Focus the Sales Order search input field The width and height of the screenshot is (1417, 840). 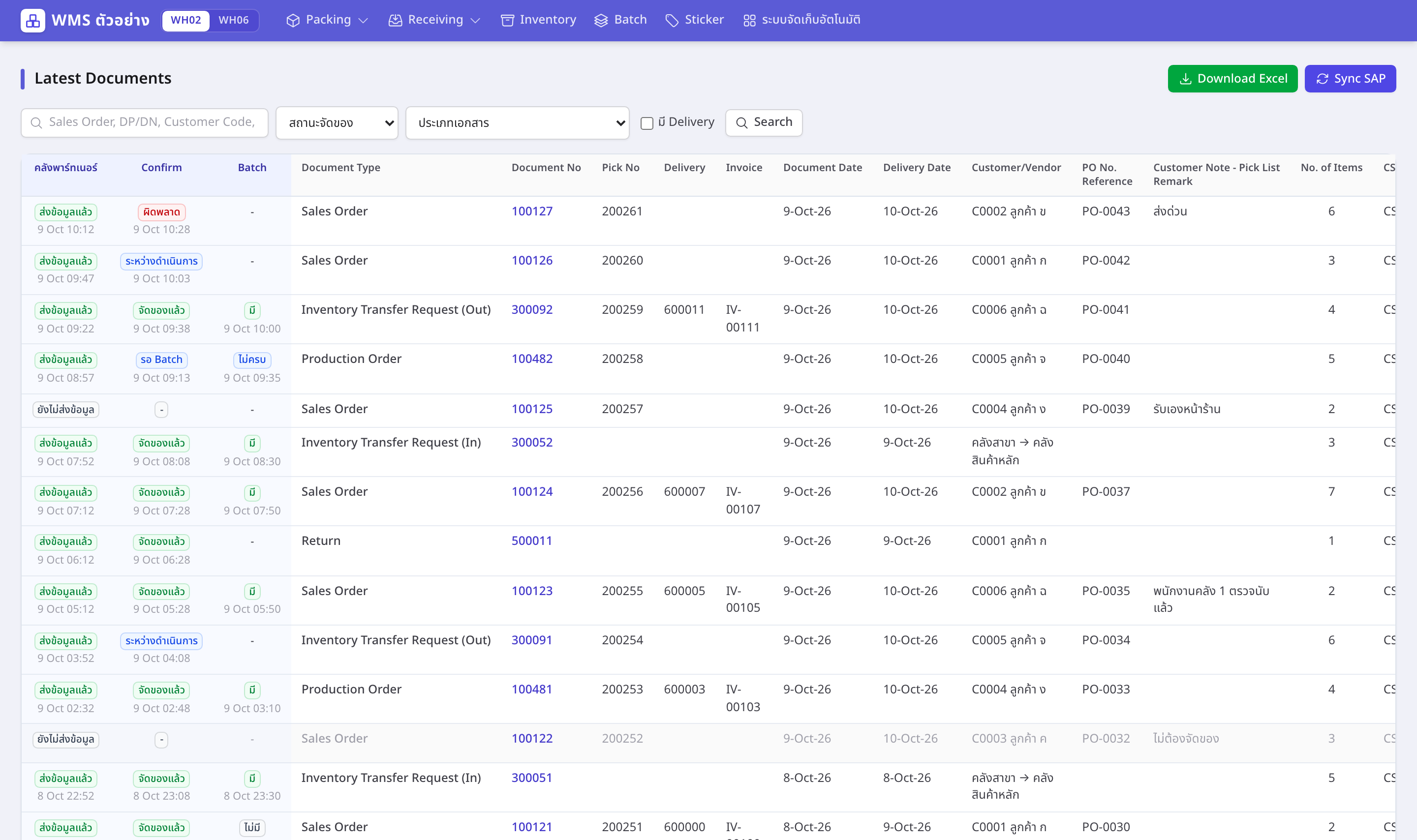144,123
